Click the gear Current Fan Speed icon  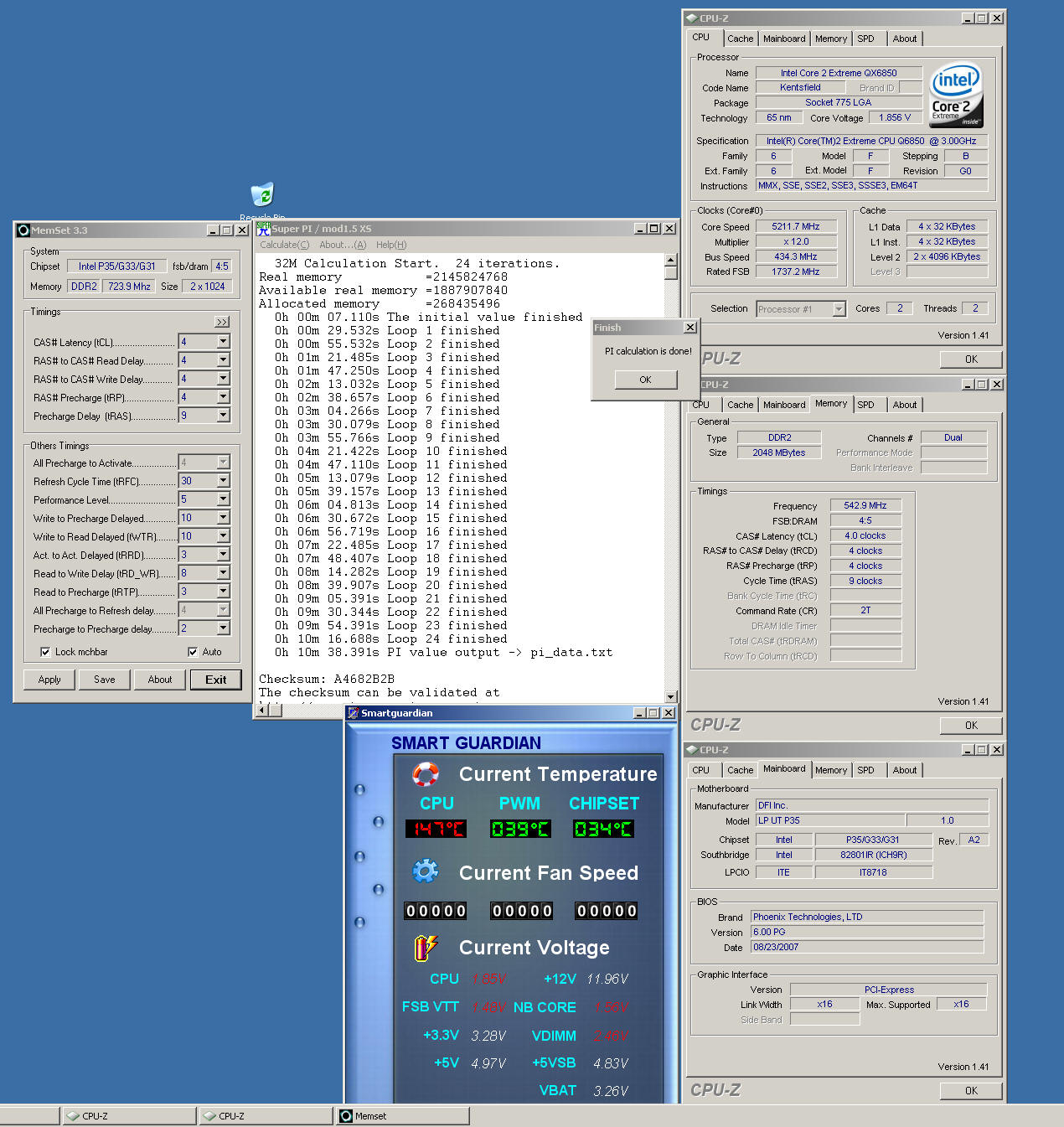tap(426, 871)
